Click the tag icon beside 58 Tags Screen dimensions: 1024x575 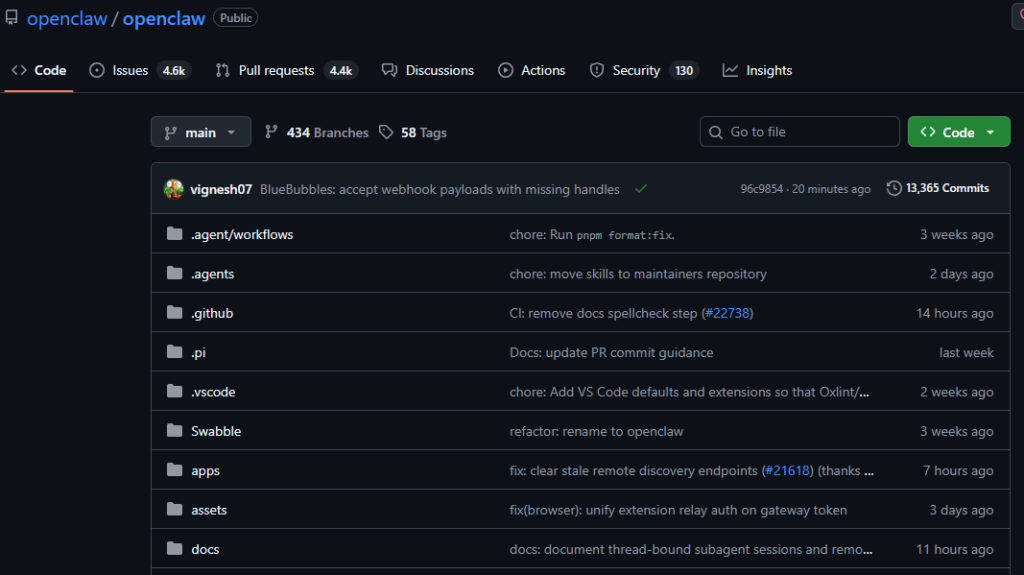[386, 132]
